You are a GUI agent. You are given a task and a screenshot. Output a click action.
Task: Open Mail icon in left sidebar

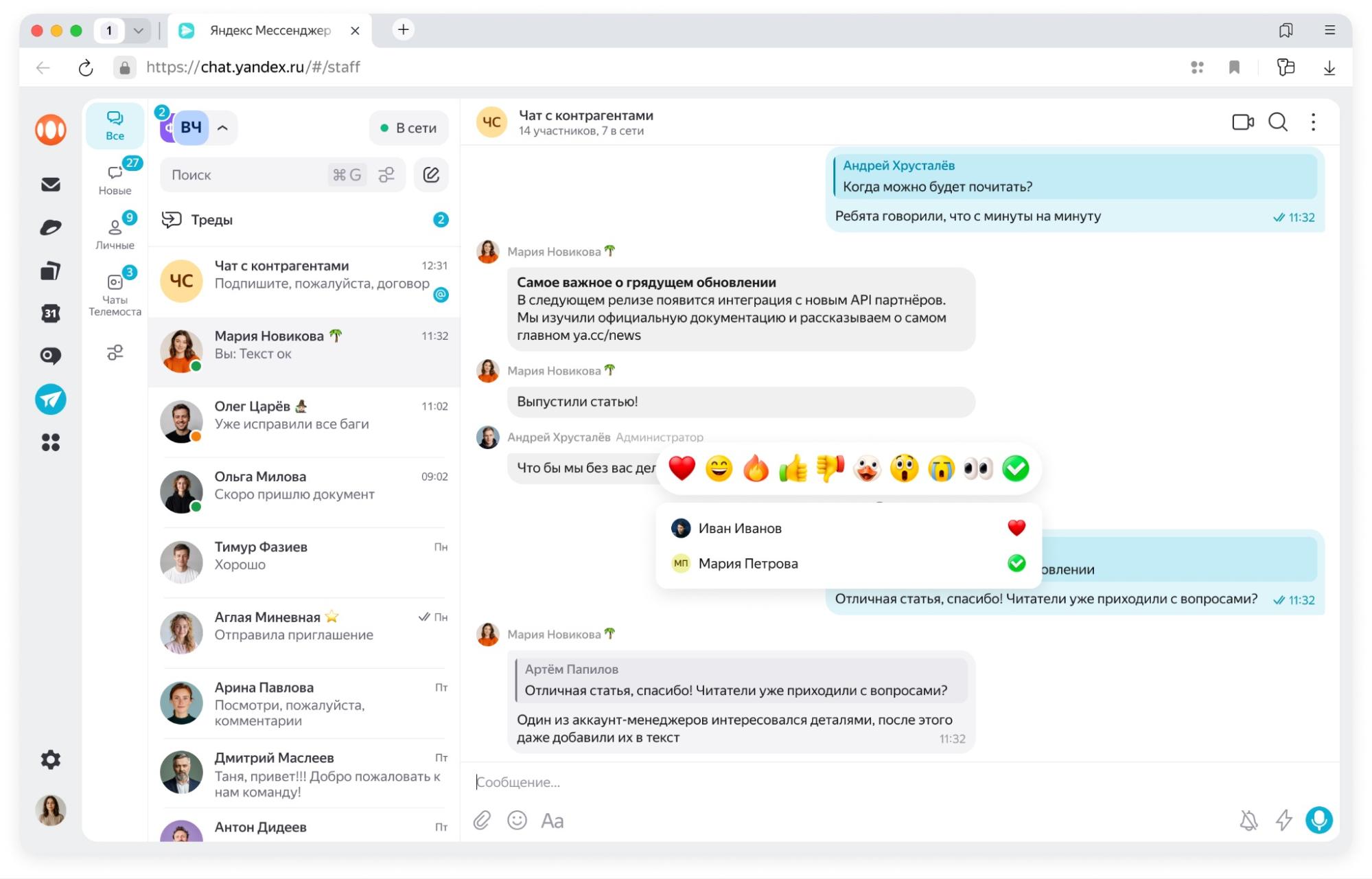click(51, 184)
